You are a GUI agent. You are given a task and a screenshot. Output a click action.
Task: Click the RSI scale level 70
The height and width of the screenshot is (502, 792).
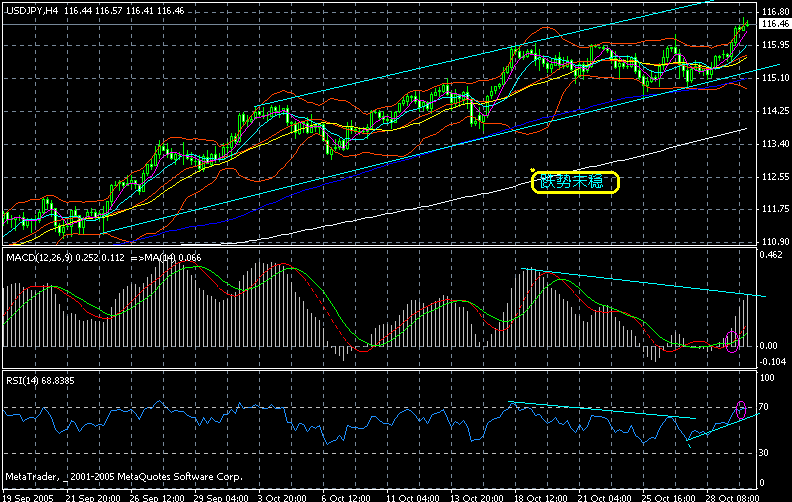click(x=763, y=407)
